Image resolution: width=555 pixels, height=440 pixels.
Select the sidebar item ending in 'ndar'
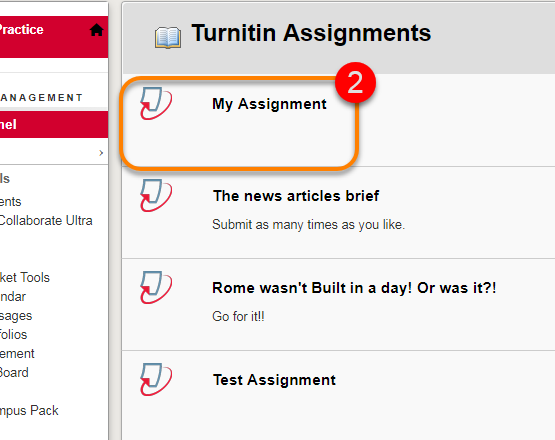tap(13, 297)
